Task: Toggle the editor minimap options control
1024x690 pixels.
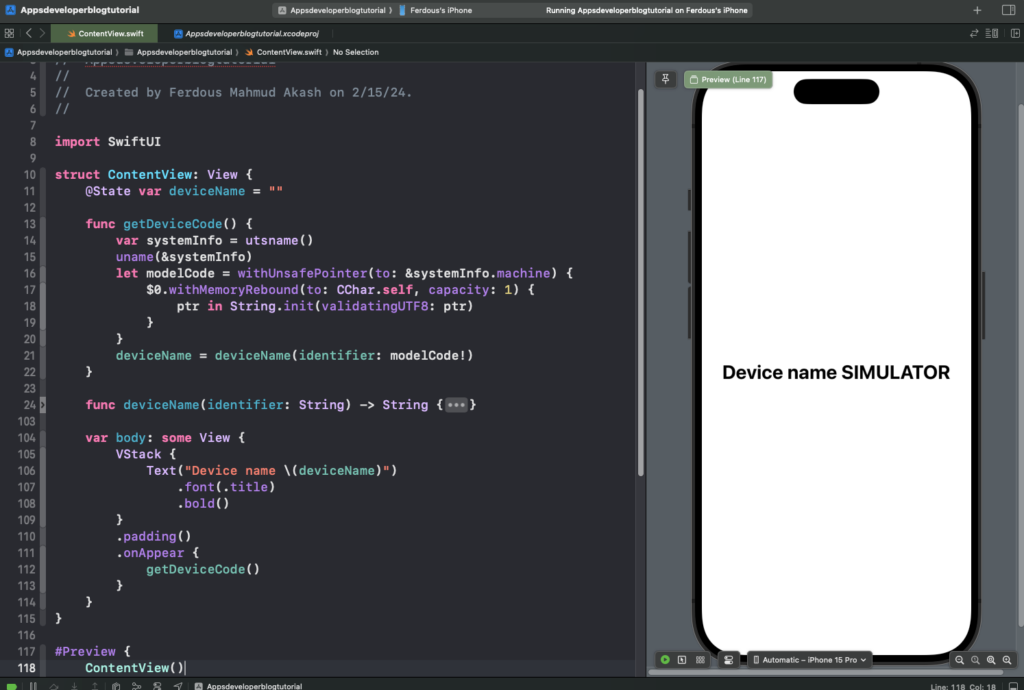Action: point(991,33)
